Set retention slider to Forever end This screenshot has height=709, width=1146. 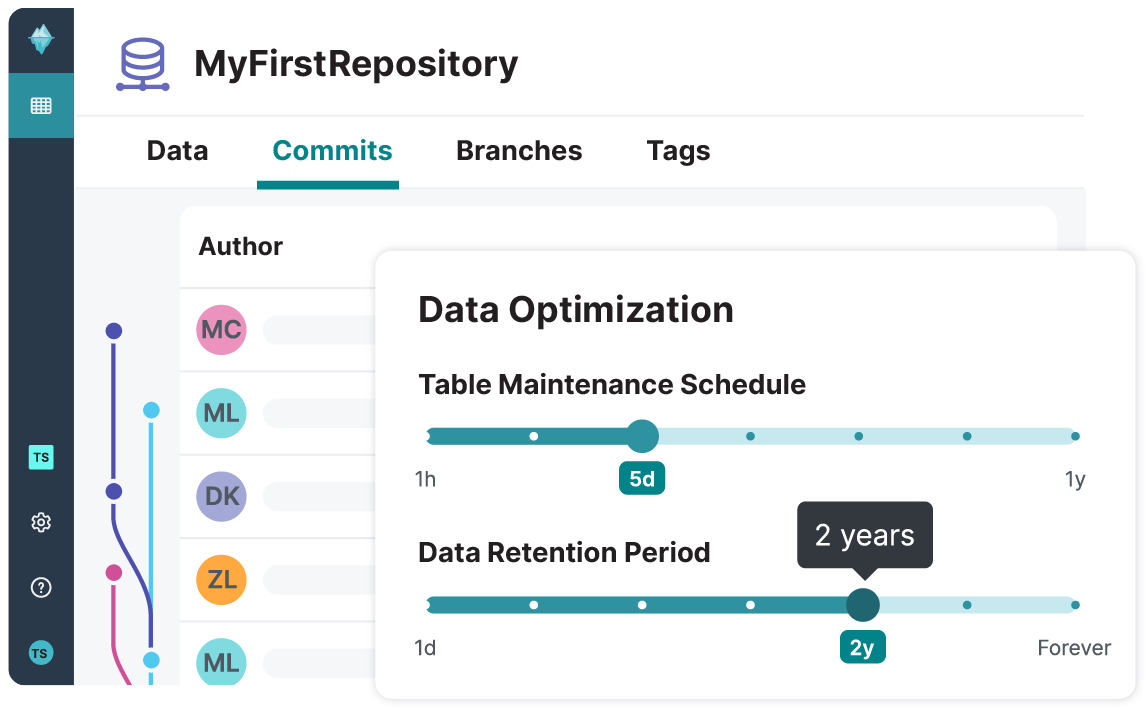pyautogui.click(x=1075, y=604)
